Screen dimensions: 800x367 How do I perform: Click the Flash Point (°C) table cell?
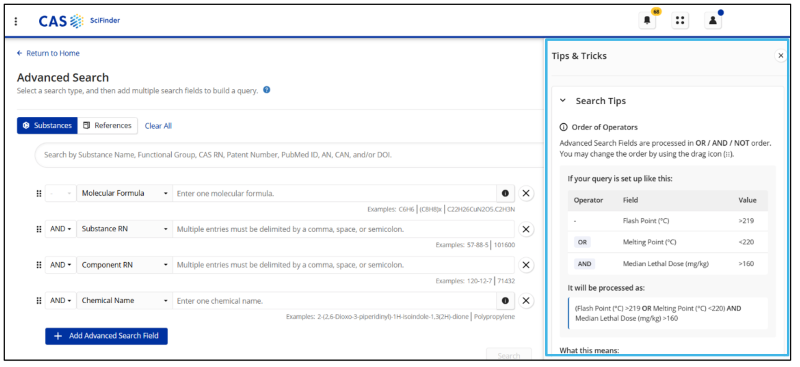coord(645,221)
